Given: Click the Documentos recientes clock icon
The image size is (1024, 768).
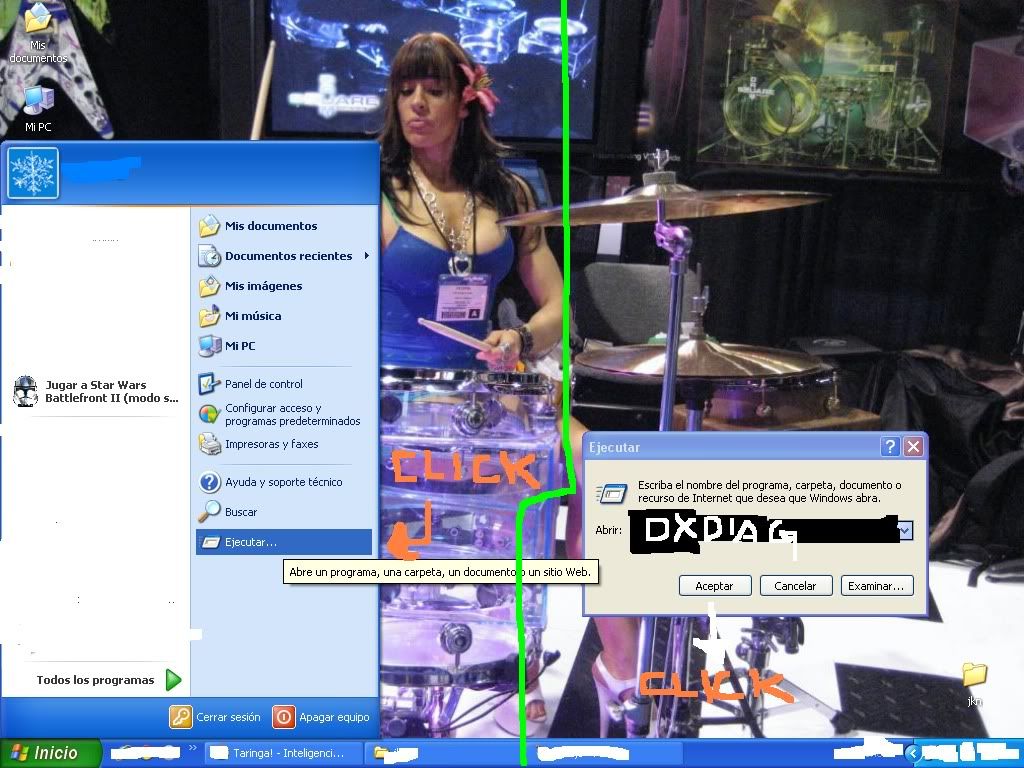Looking at the screenshot, I should tap(209, 256).
